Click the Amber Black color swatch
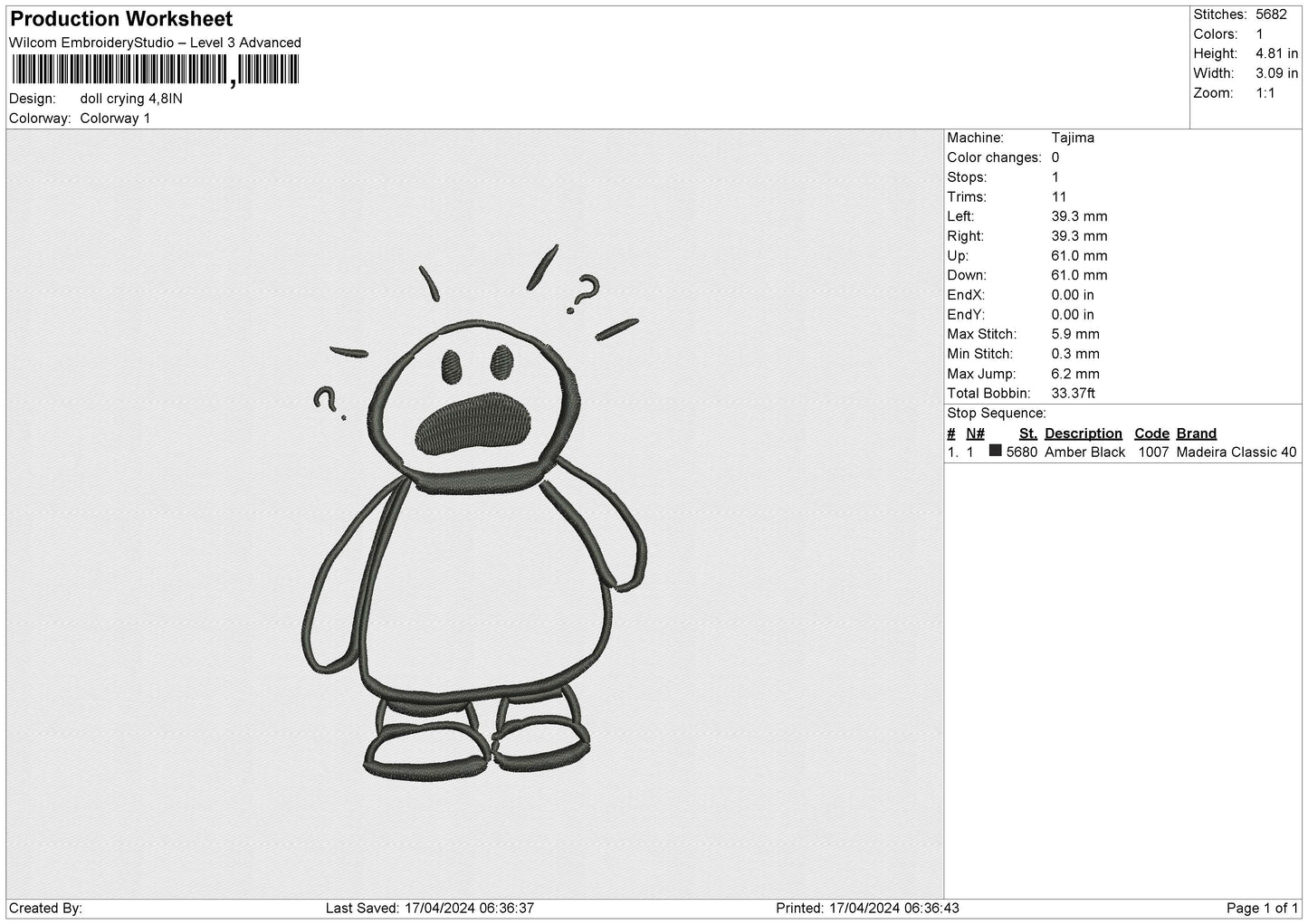The width and height of the screenshot is (1308, 924). (996, 451)
